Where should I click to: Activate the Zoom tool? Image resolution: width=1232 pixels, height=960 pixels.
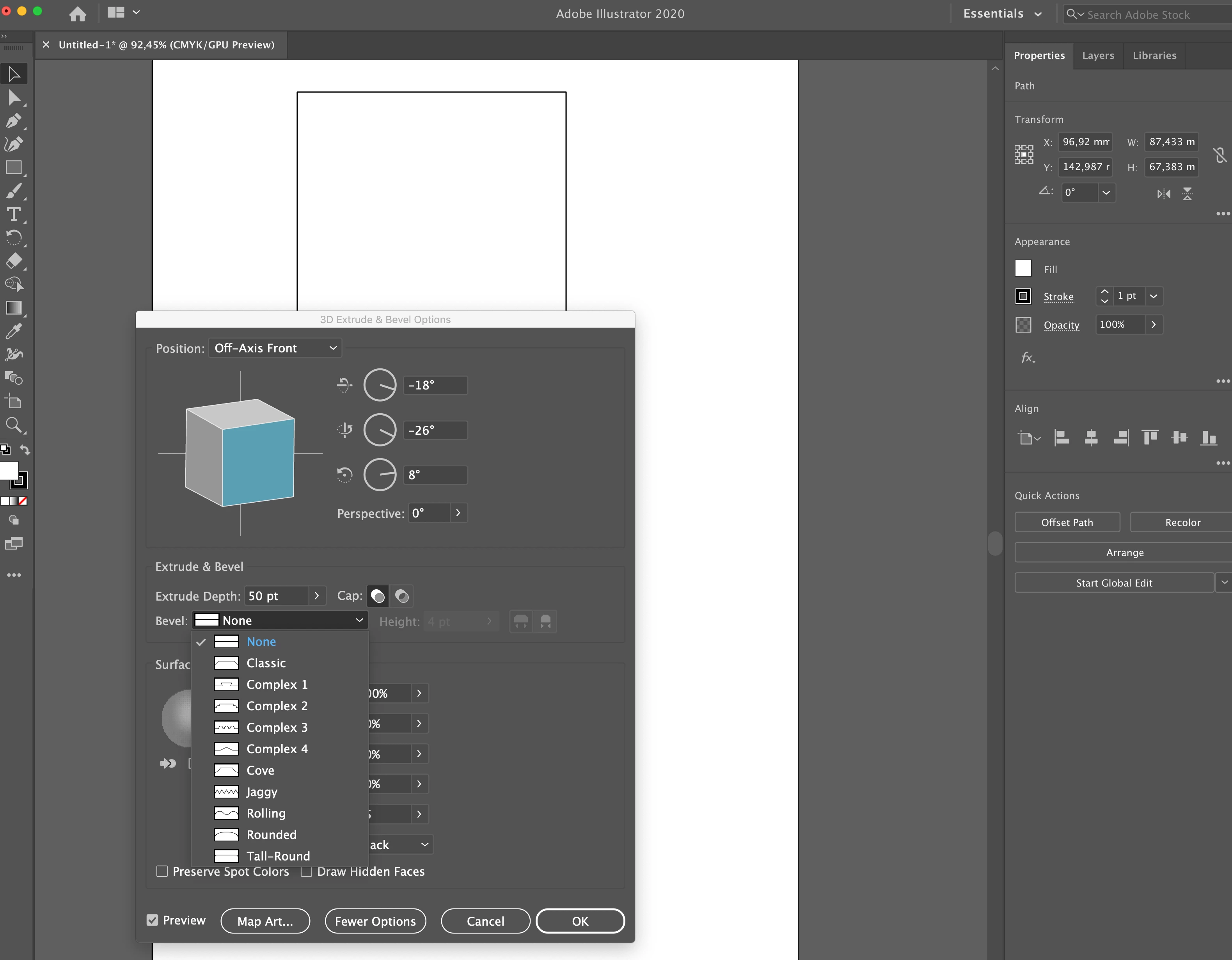[x=14, y=425]
